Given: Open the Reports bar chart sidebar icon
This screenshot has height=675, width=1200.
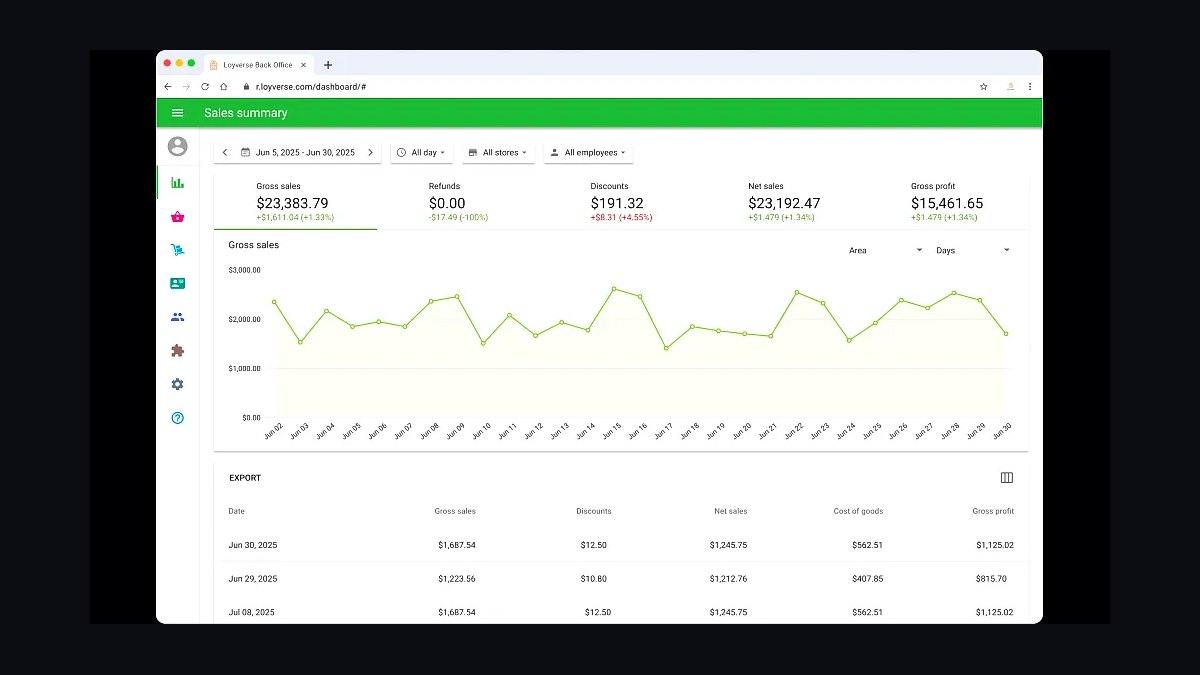Looking at the screenshot, I should pyautogui.click(x=178, y=182).
